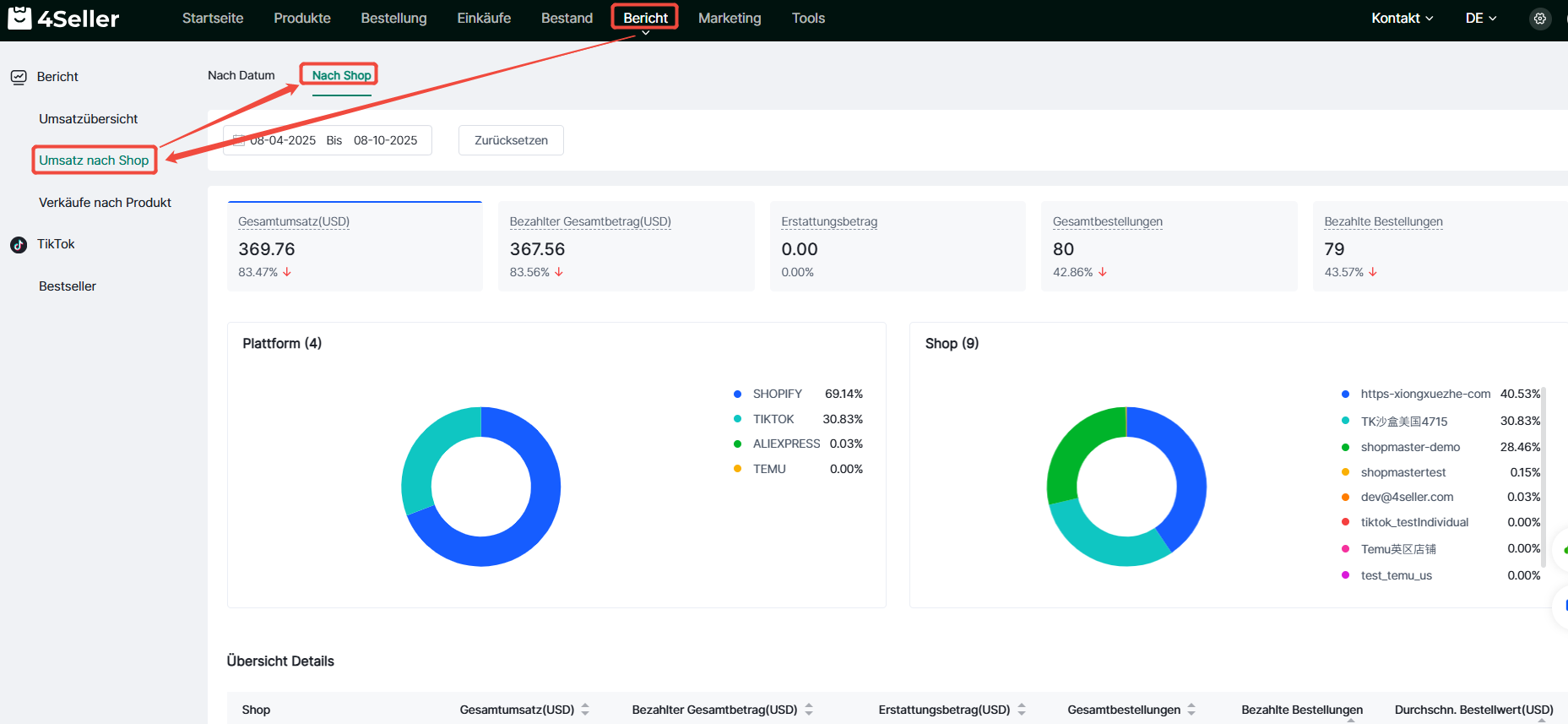Open the Einkäufe menu
Viewport: 1568px width, 724px height.
pyautogui.click(x=484, y=18)
